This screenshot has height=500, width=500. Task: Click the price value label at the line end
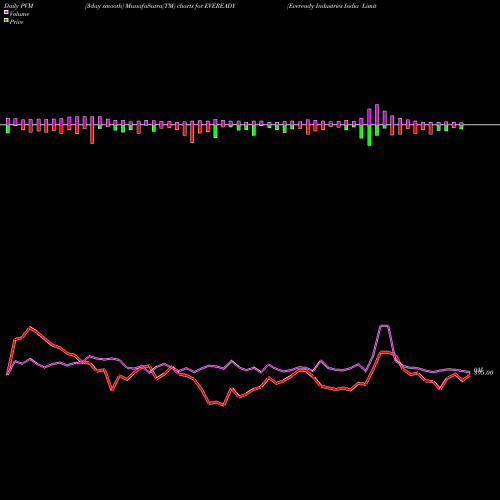coord(483,372)
